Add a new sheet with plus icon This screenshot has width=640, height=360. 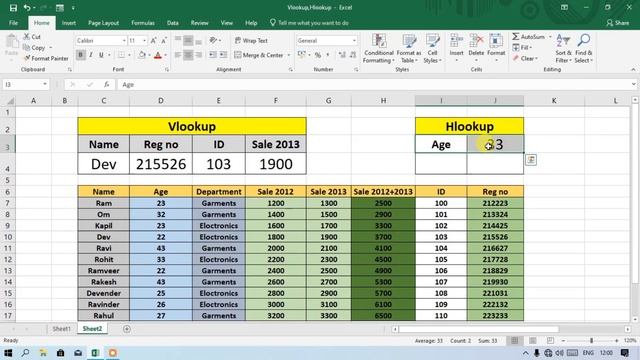[127, 329]
